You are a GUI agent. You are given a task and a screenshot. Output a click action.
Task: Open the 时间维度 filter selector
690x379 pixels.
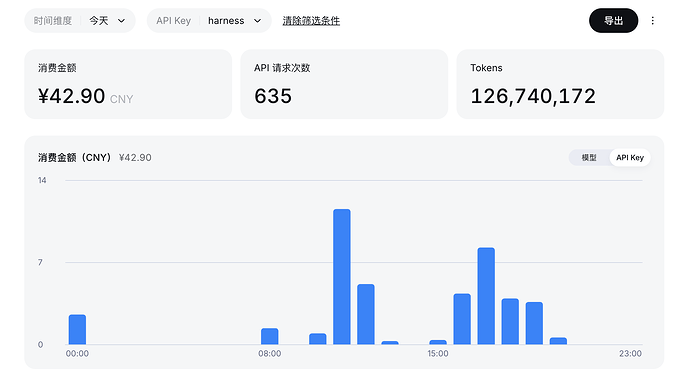click(80, 21)
